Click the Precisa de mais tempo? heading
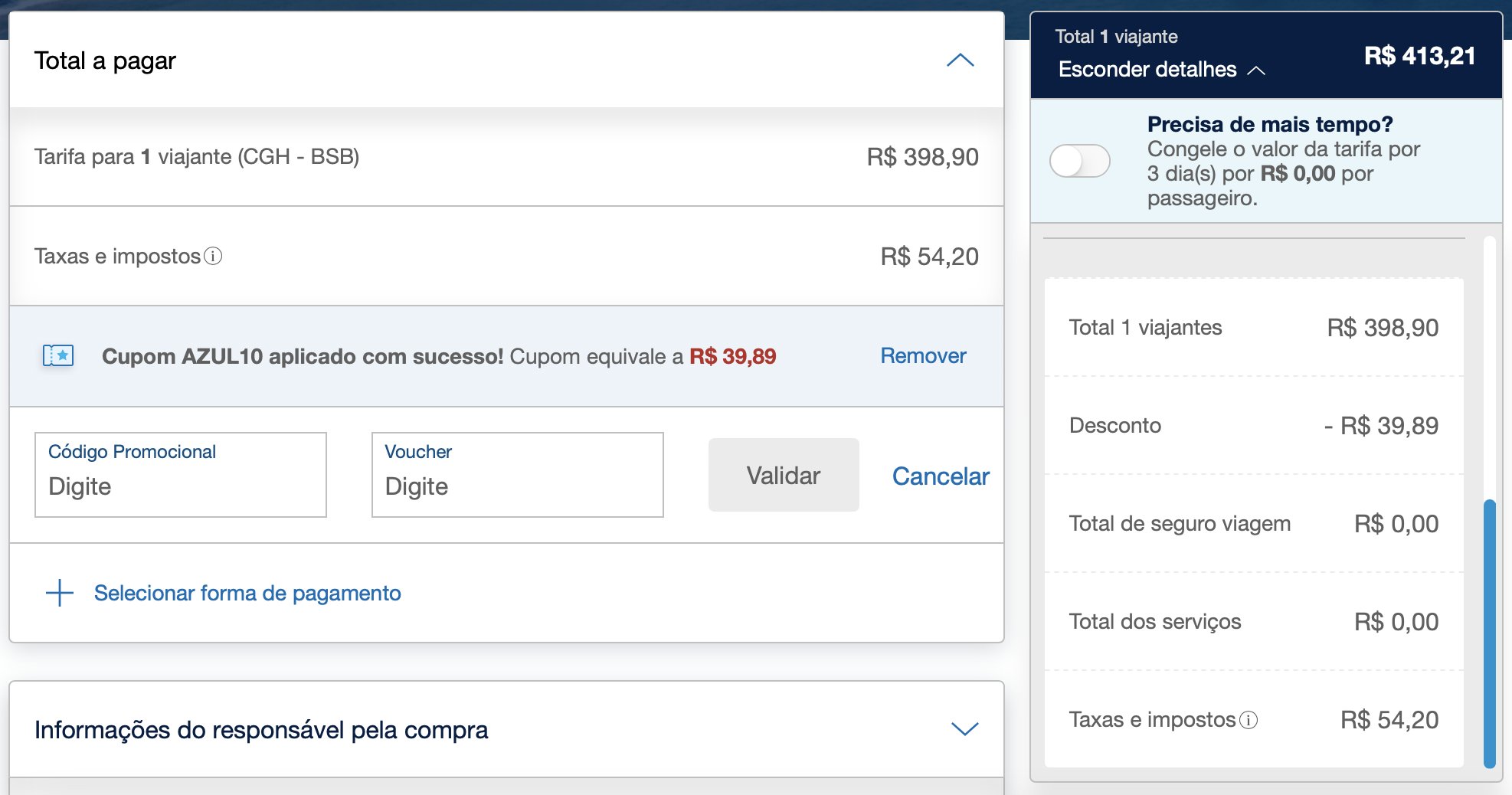The height and width of the screenshot is (795, 1512). pyautogui.click(x=1270, y=124)
